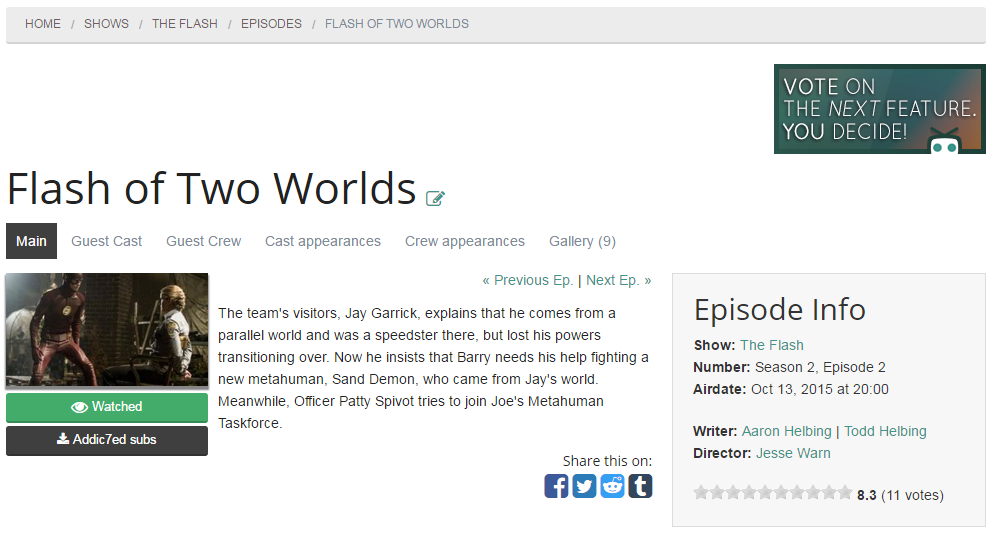Image resolution: width=1000 pixels, height=534 pixels.
Task: Switch to Guest Crew tab
Action: point(203,241)
